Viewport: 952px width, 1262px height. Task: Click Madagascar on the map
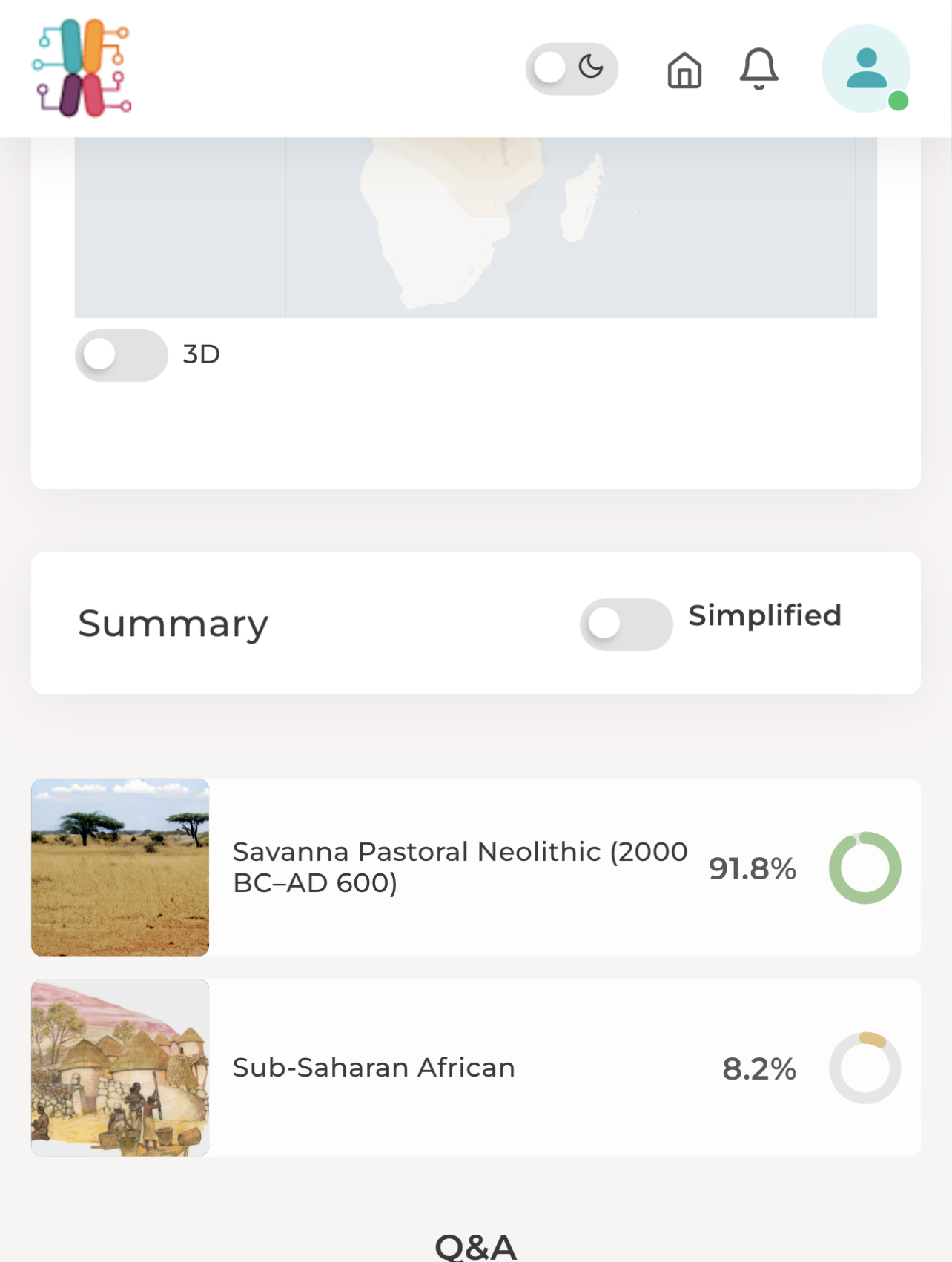tap(580, 200)
